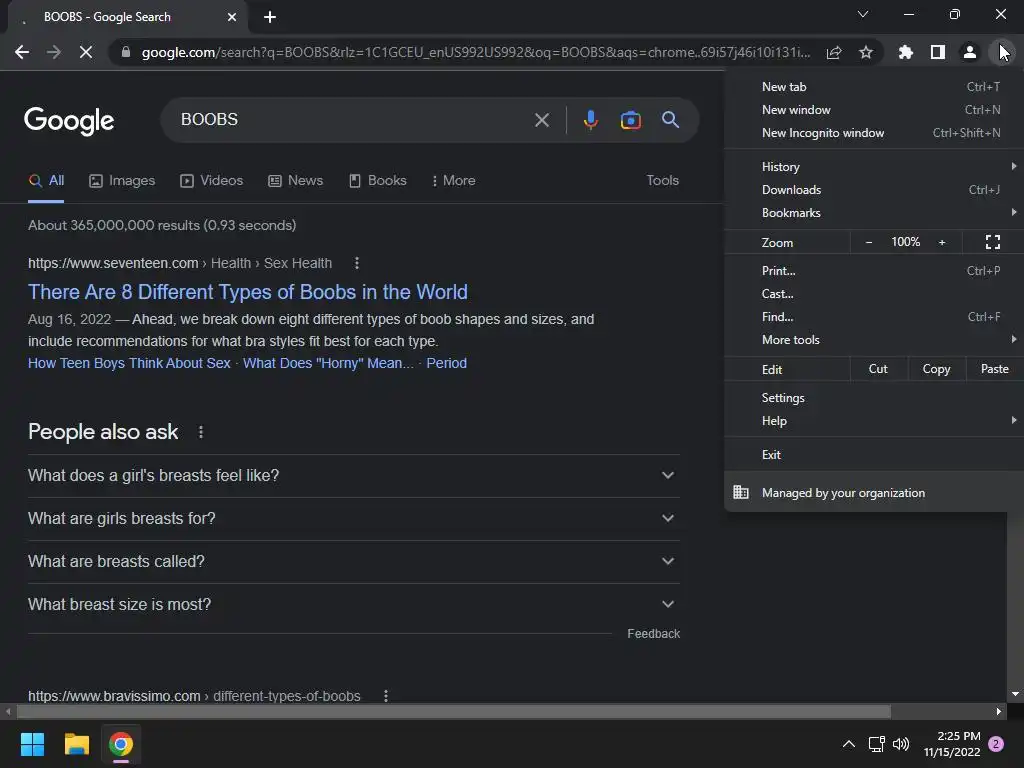The height and width of the screenshot is (768, 1024).
Task: Enter fullscreen from the Zoom row
Action: point(993,242)
